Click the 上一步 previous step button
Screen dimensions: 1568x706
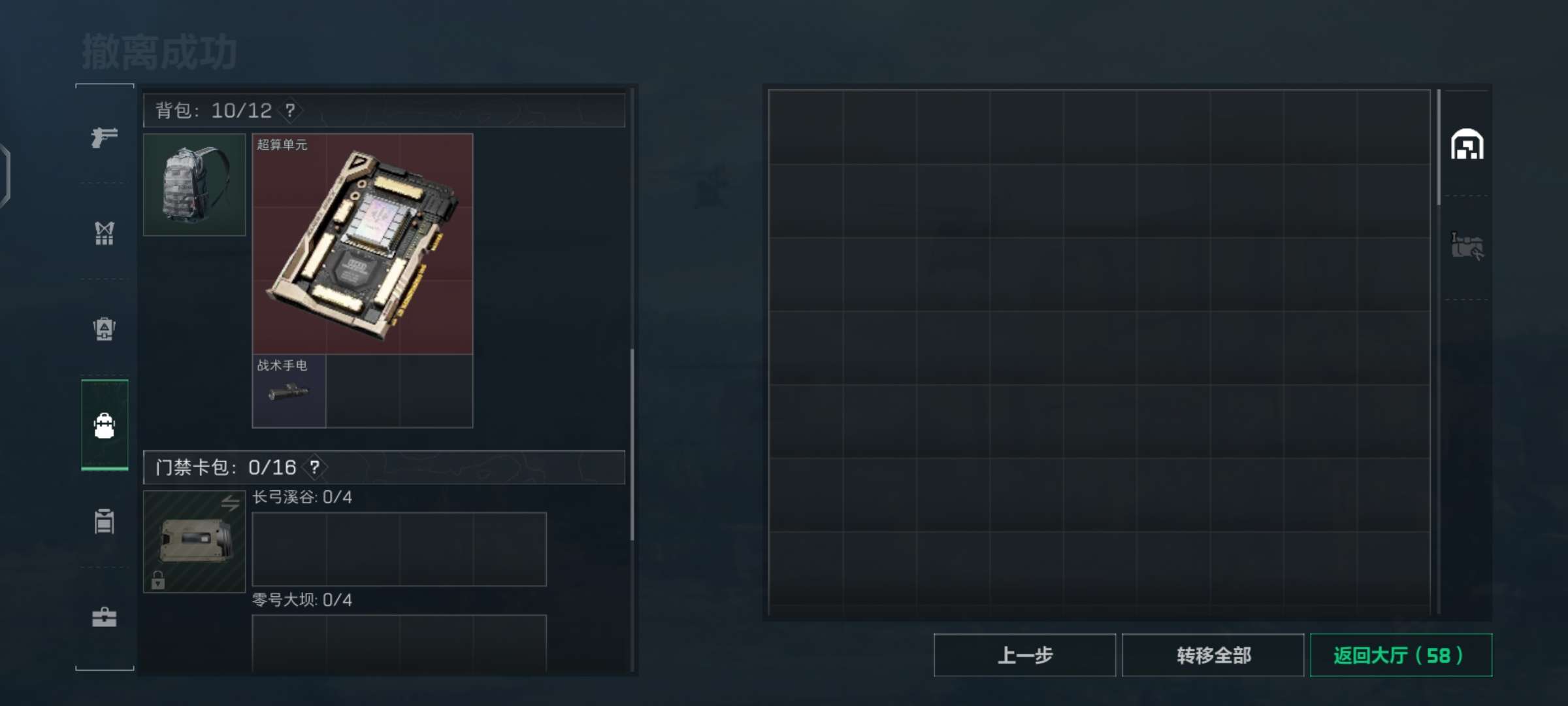pyautogui.click(x=1024, y=655)
